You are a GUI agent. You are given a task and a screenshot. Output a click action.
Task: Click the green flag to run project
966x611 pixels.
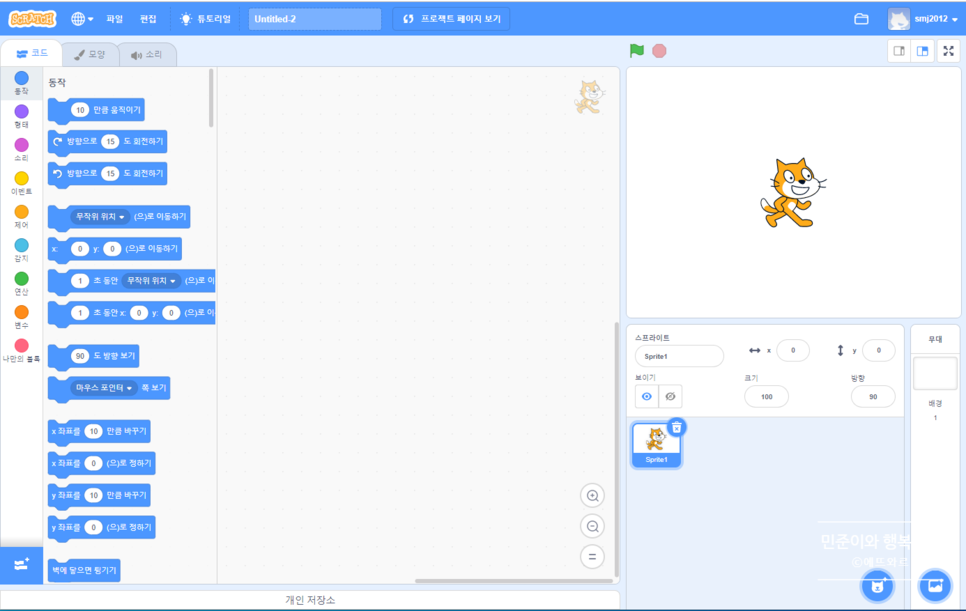click(637, 51)
